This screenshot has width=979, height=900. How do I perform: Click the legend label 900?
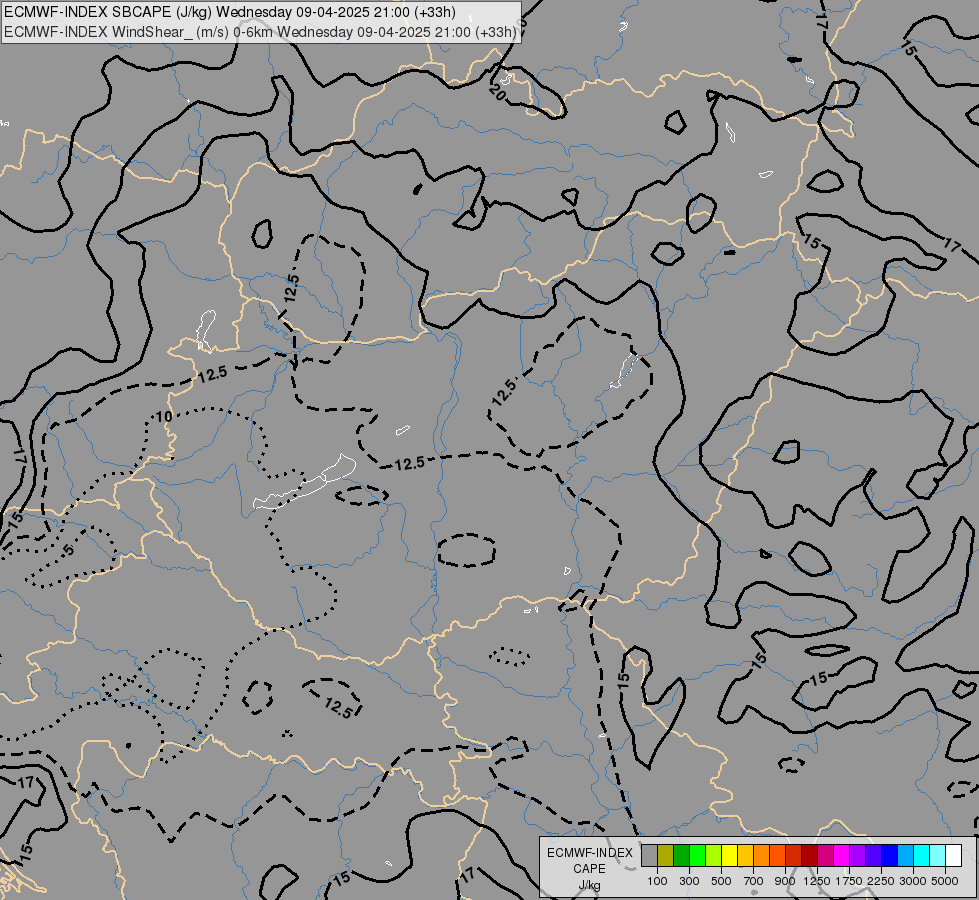pos(785,881)
